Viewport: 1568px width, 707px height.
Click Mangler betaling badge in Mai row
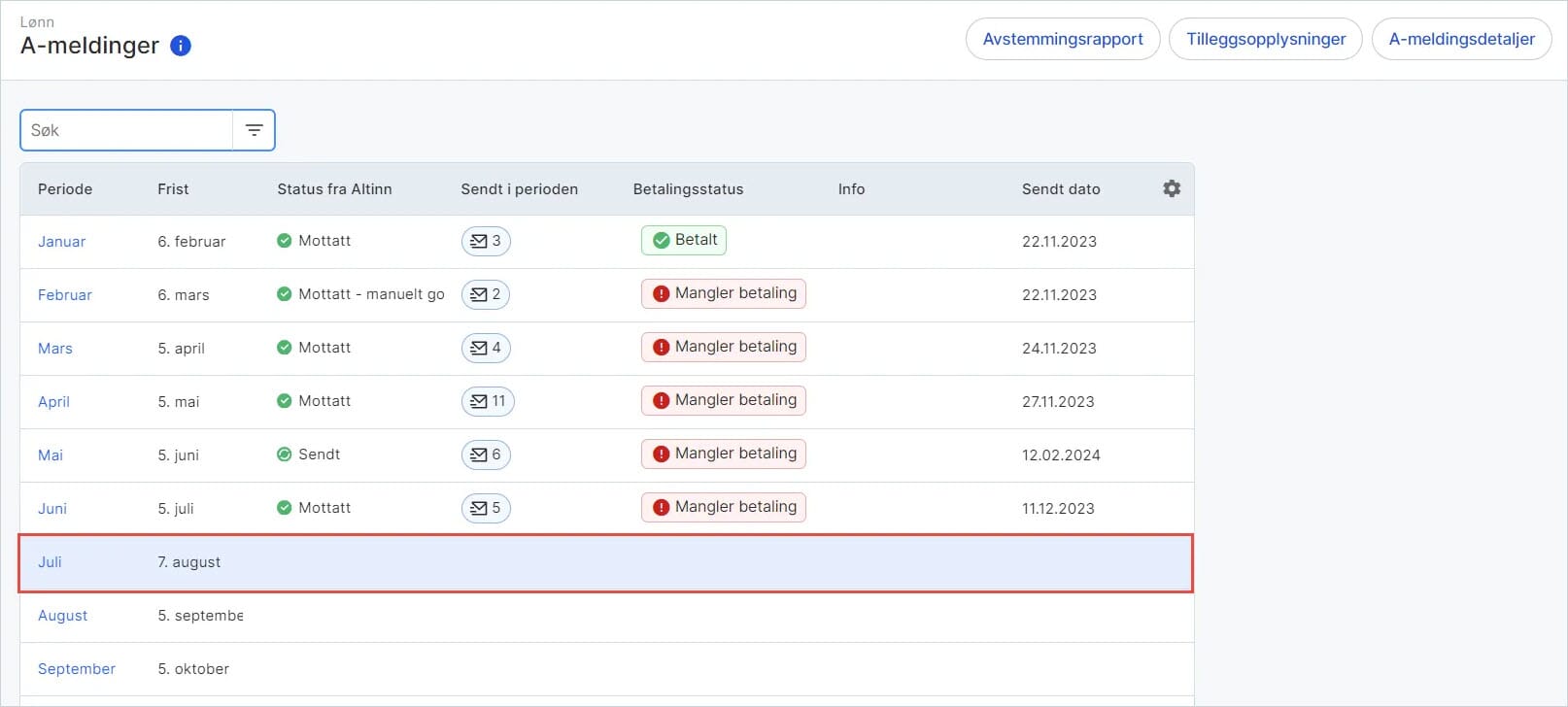(724, 454)
